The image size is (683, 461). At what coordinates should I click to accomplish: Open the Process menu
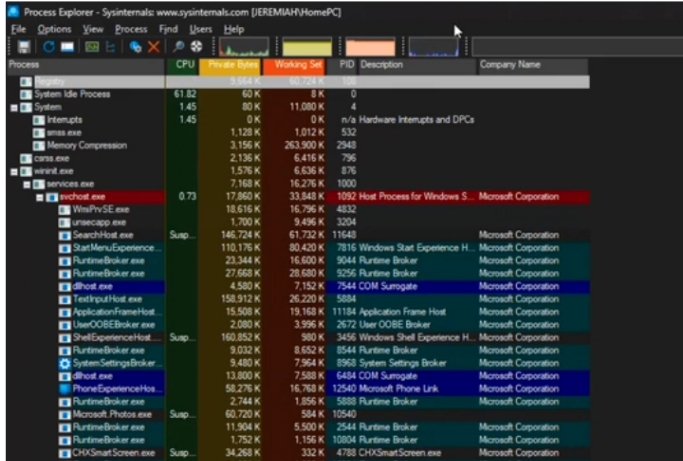pyautogui.click(x=131, y=29)
